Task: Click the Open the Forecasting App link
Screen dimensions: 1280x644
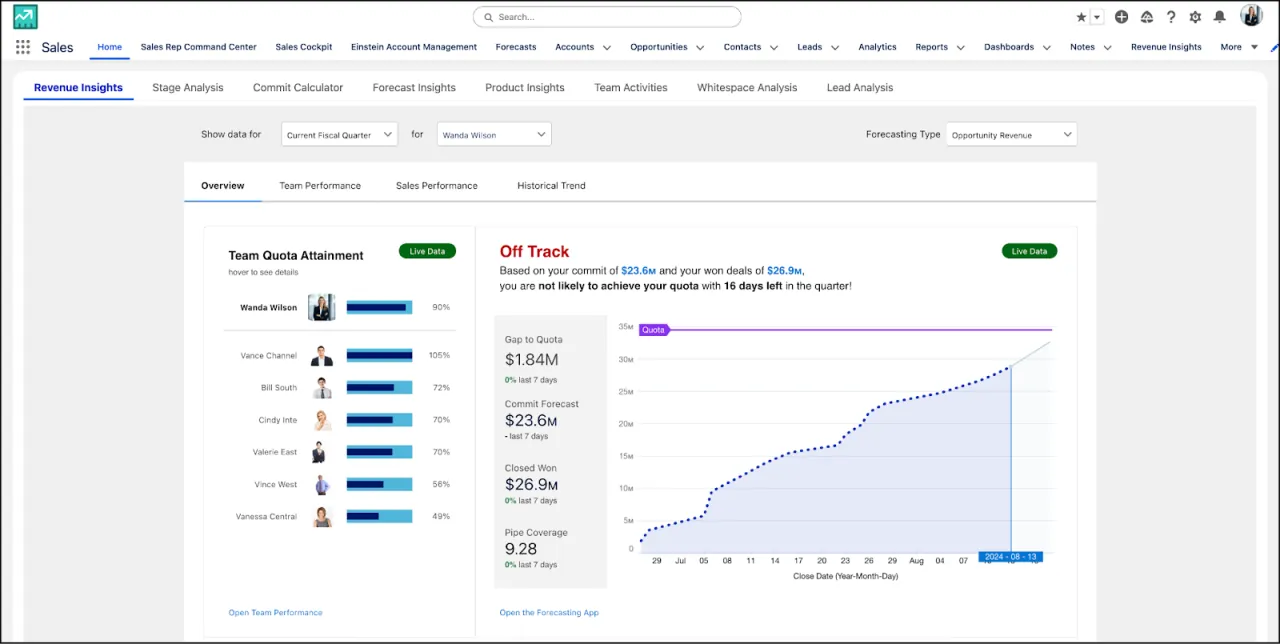Action: 549,612
